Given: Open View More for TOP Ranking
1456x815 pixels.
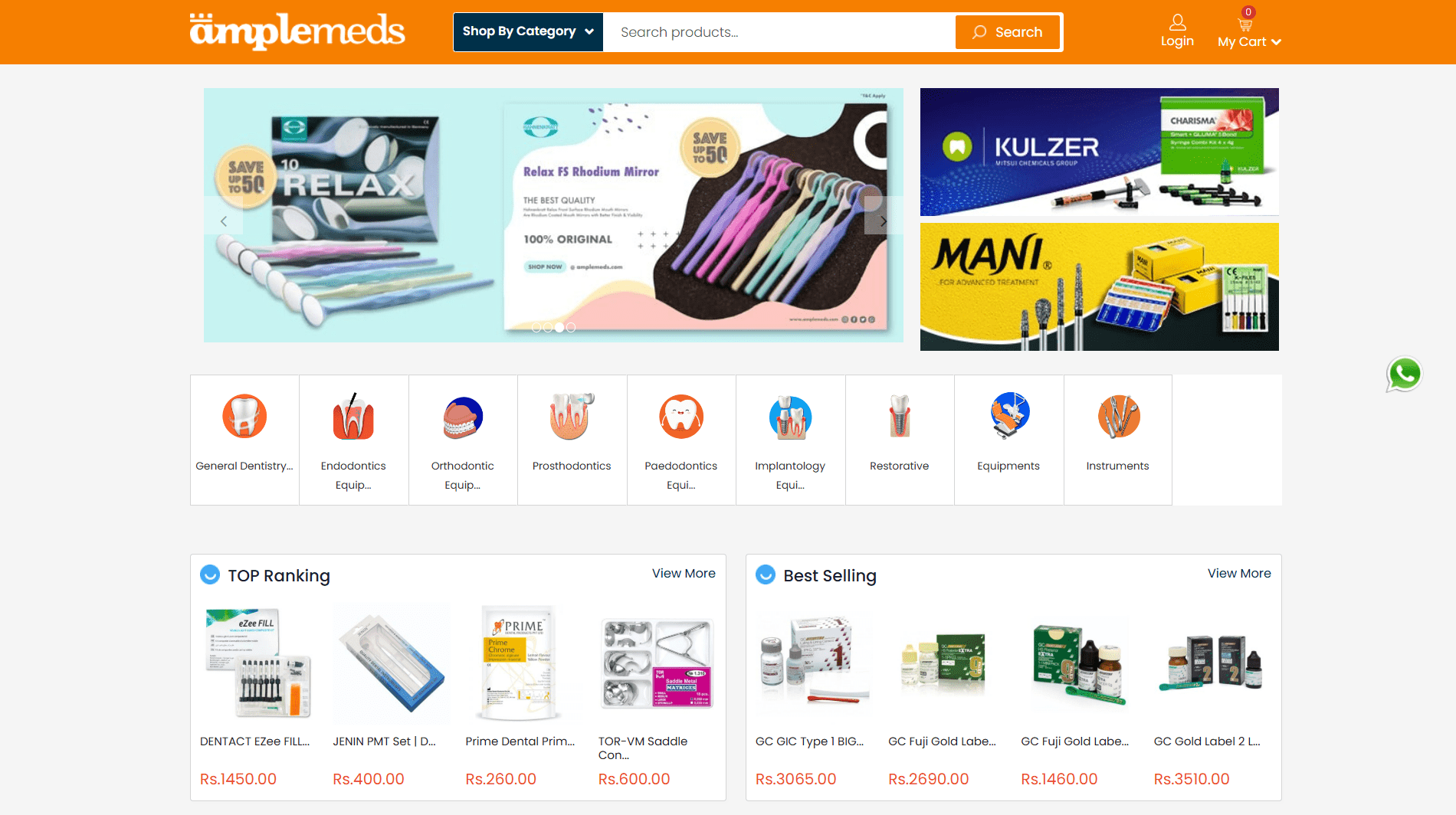Looking at the screenshot, I should 684,573.
